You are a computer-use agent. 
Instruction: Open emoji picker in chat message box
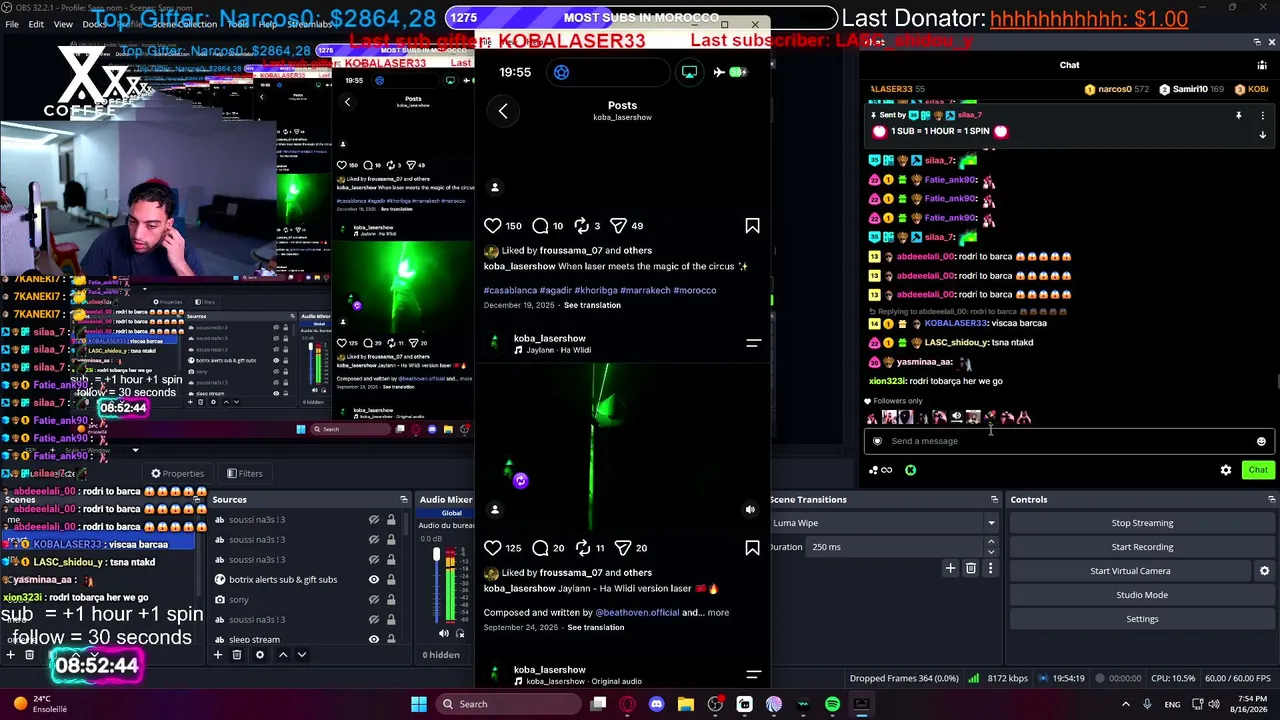pos(1261,441)
